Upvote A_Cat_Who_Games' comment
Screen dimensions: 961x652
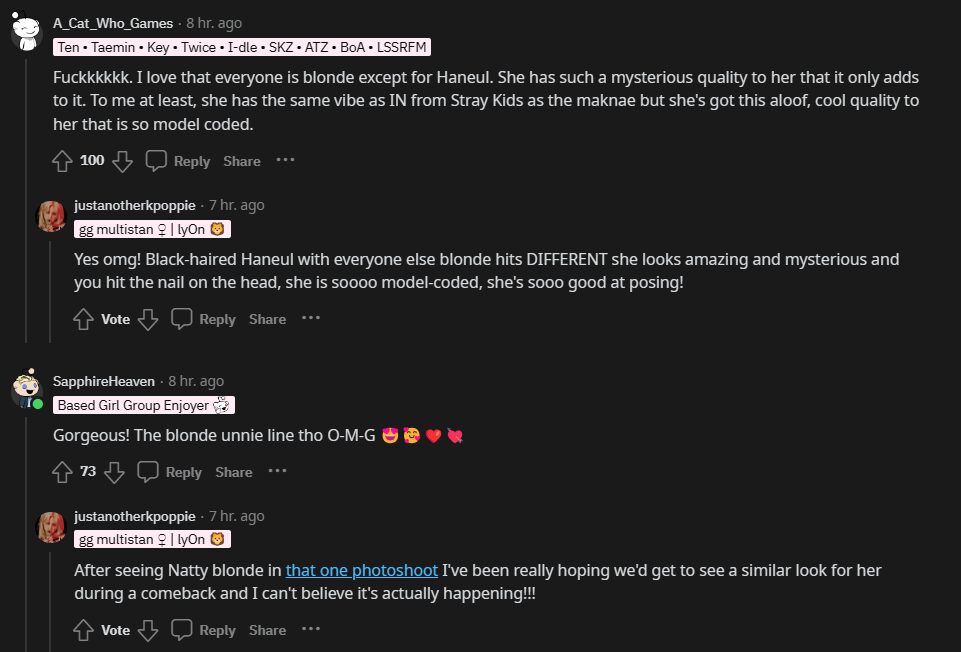62,161
